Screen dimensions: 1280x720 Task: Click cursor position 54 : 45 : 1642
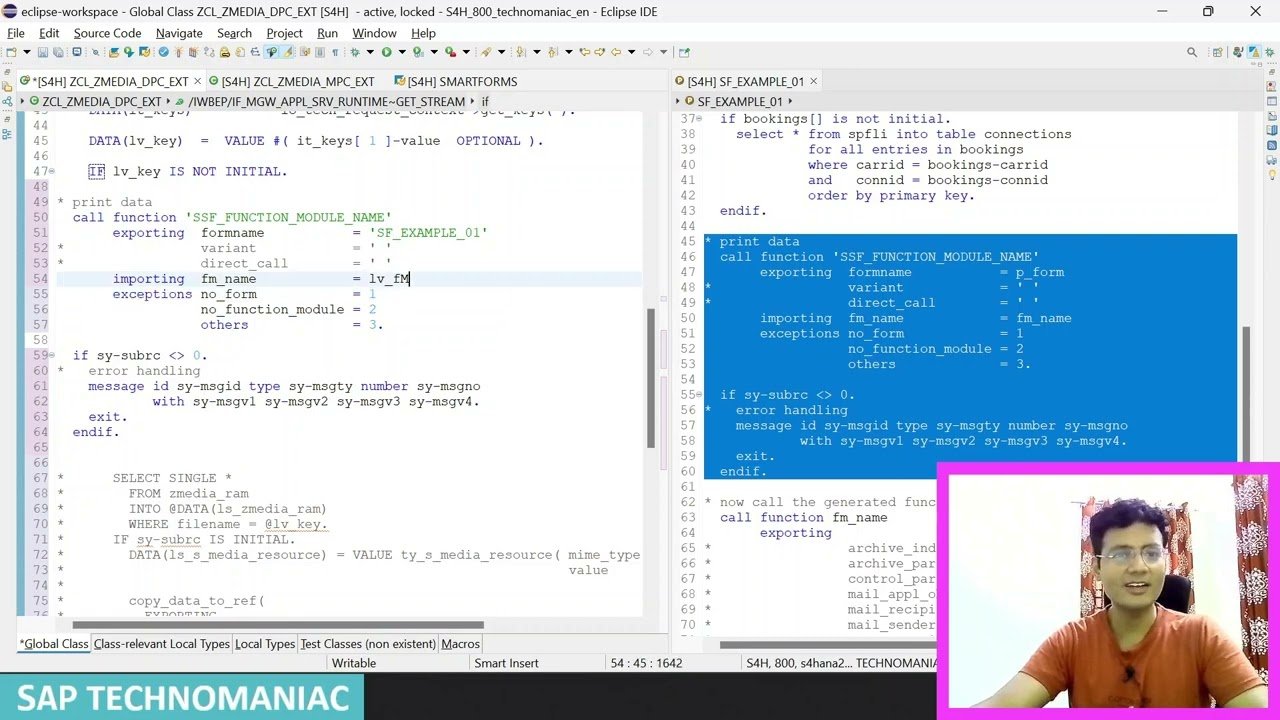(646, 663)
